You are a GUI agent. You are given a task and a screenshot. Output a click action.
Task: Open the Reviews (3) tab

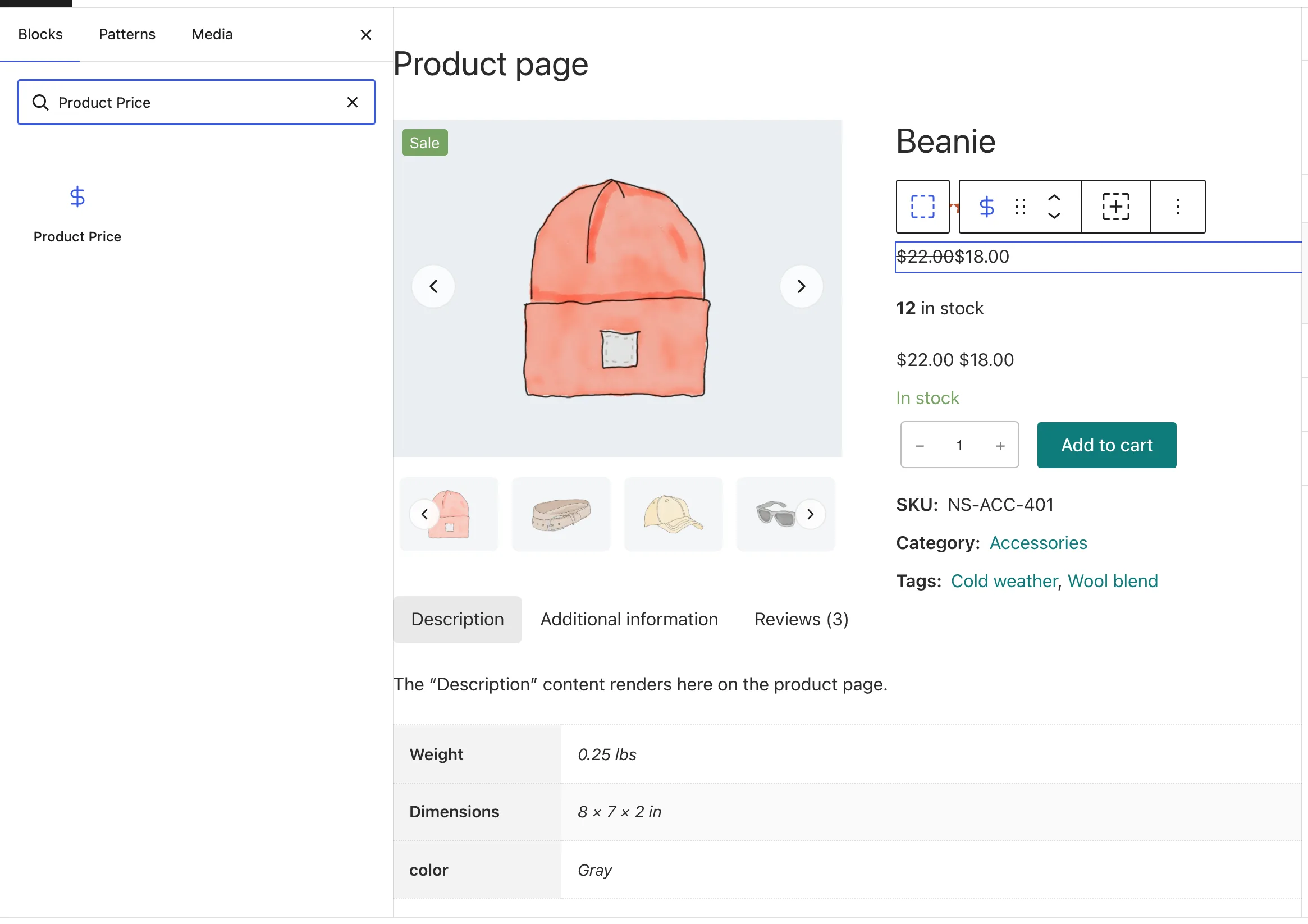tap(801, 620)
